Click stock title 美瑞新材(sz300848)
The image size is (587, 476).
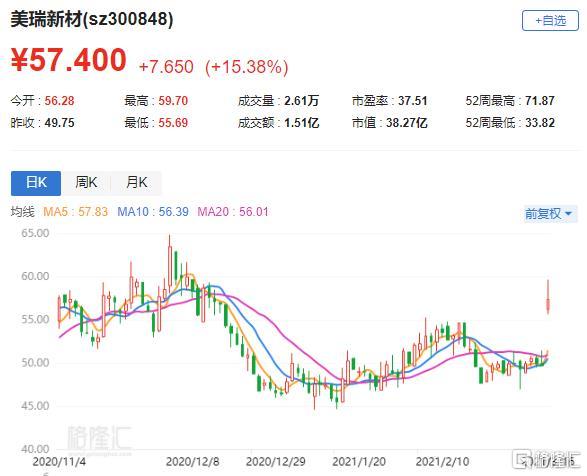pos(92,19)
